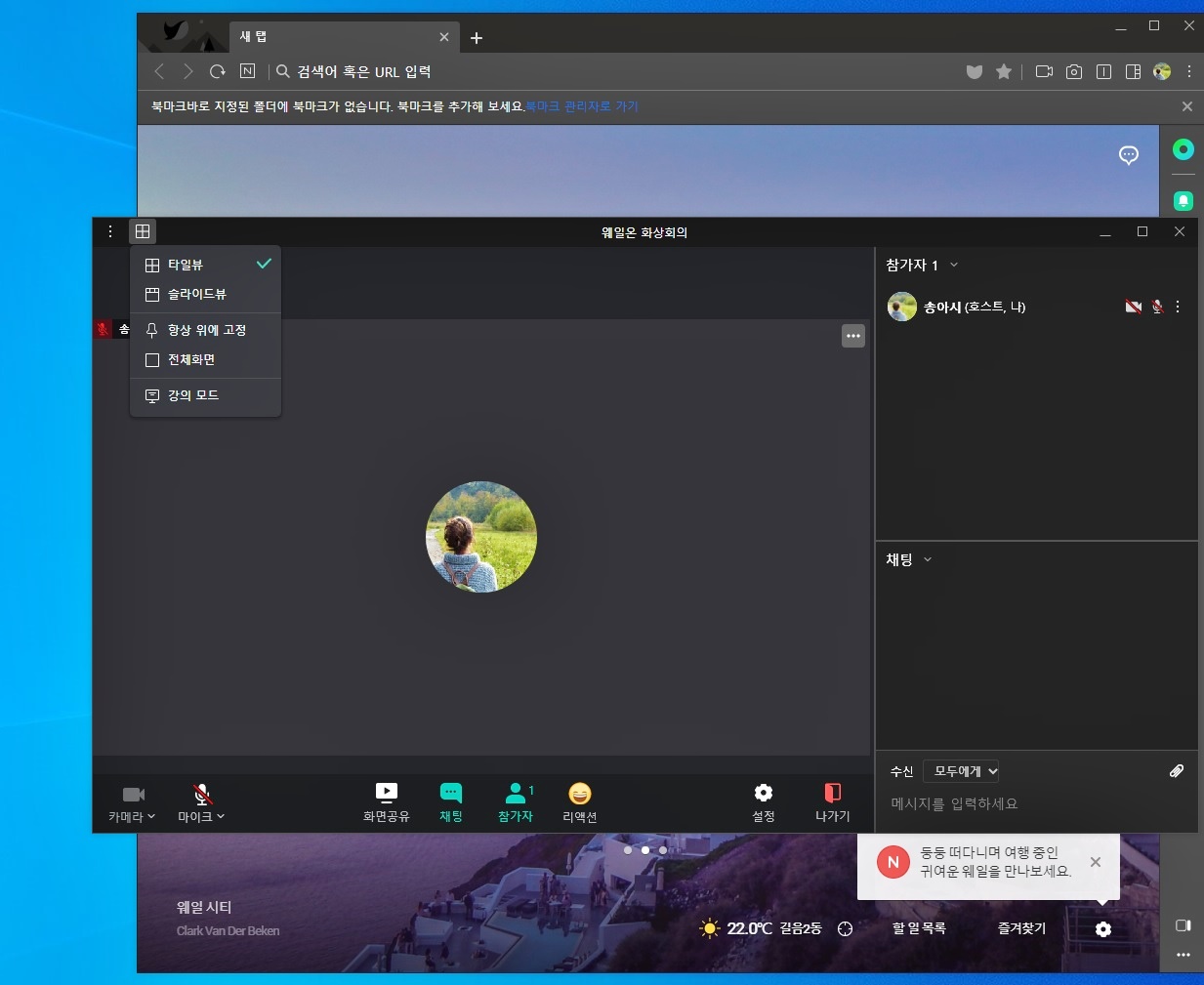Open the 모두에게 recipient dropdown

click(962, 771)
